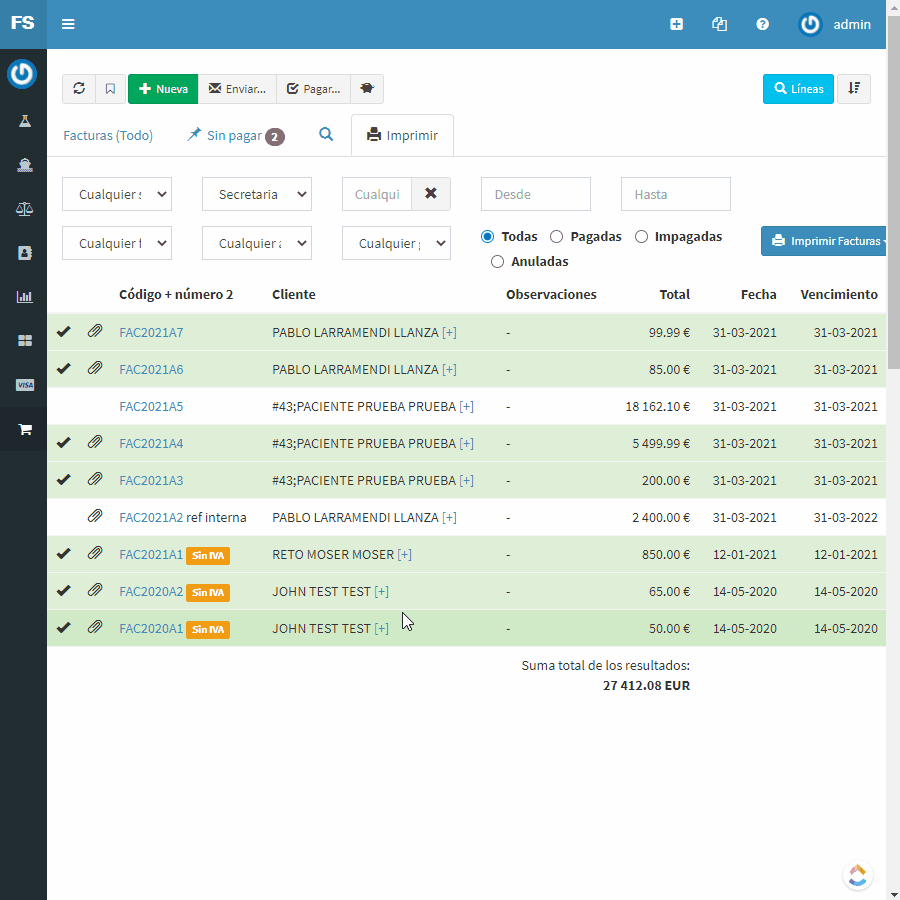The image size is (900, 900).
Task: Open the Secretaria dropdown filter
Action: (x=257, y=194)
